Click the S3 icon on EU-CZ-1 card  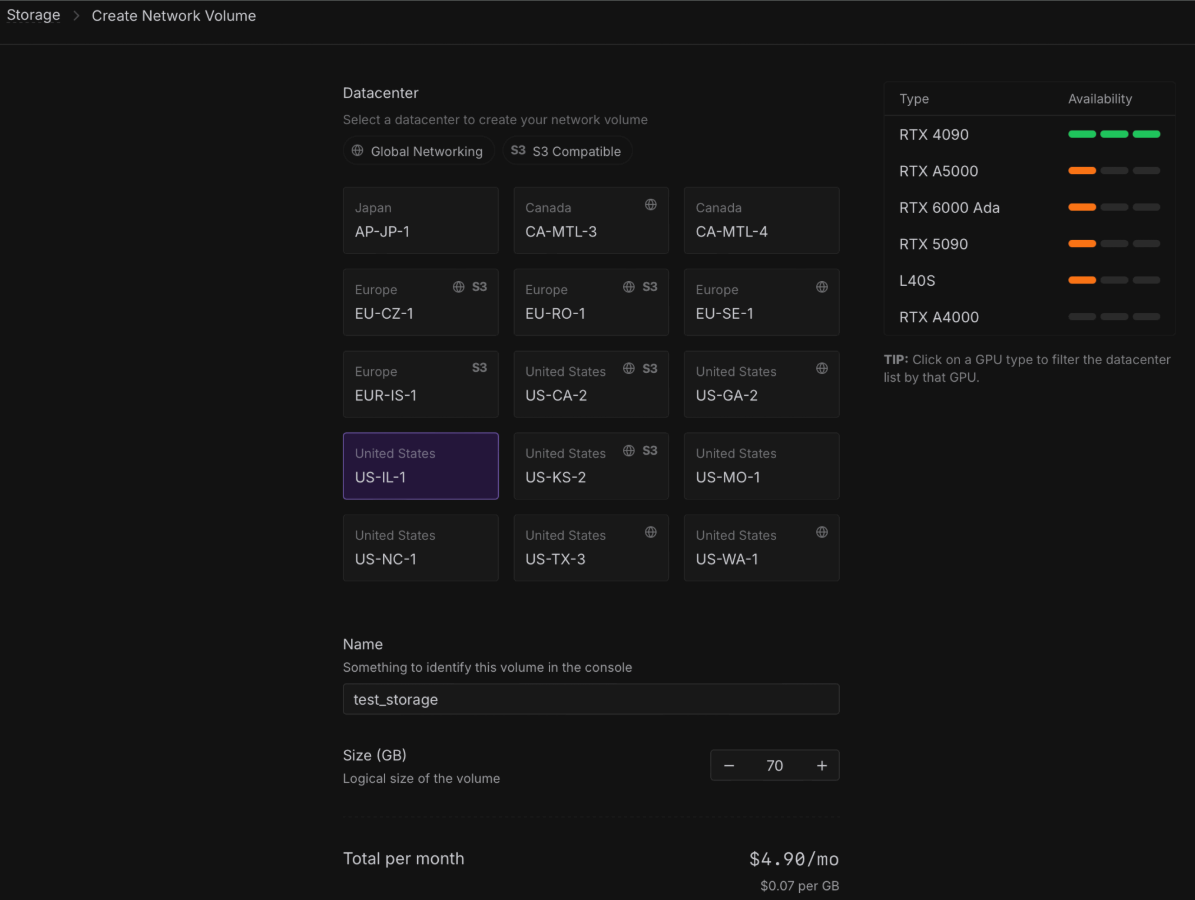(479, 287)
